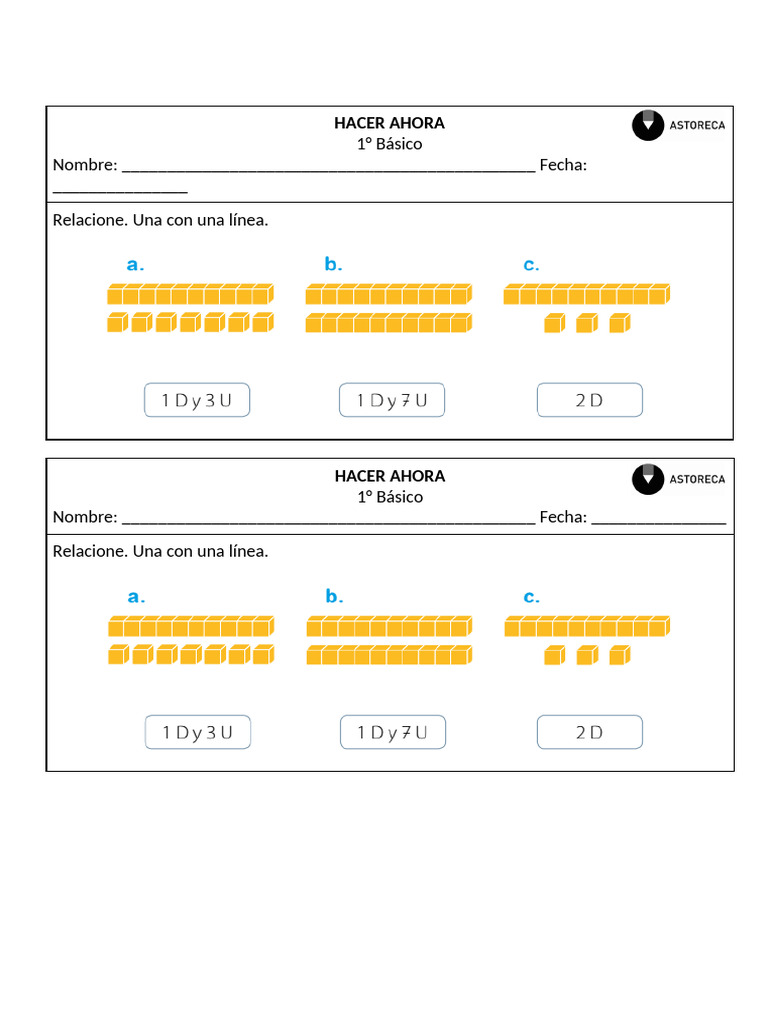Select the '1 D y 3 U' box in top worksheet

pos(197,400)
